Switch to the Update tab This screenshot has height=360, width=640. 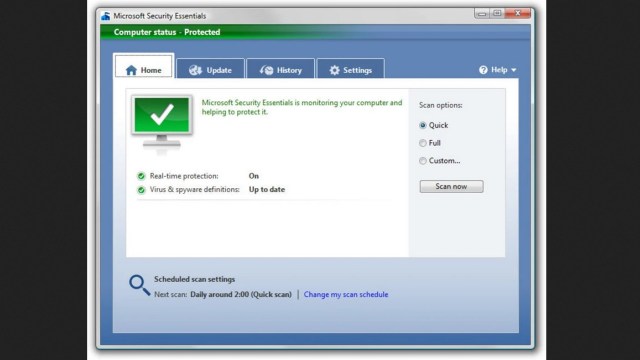210,69
